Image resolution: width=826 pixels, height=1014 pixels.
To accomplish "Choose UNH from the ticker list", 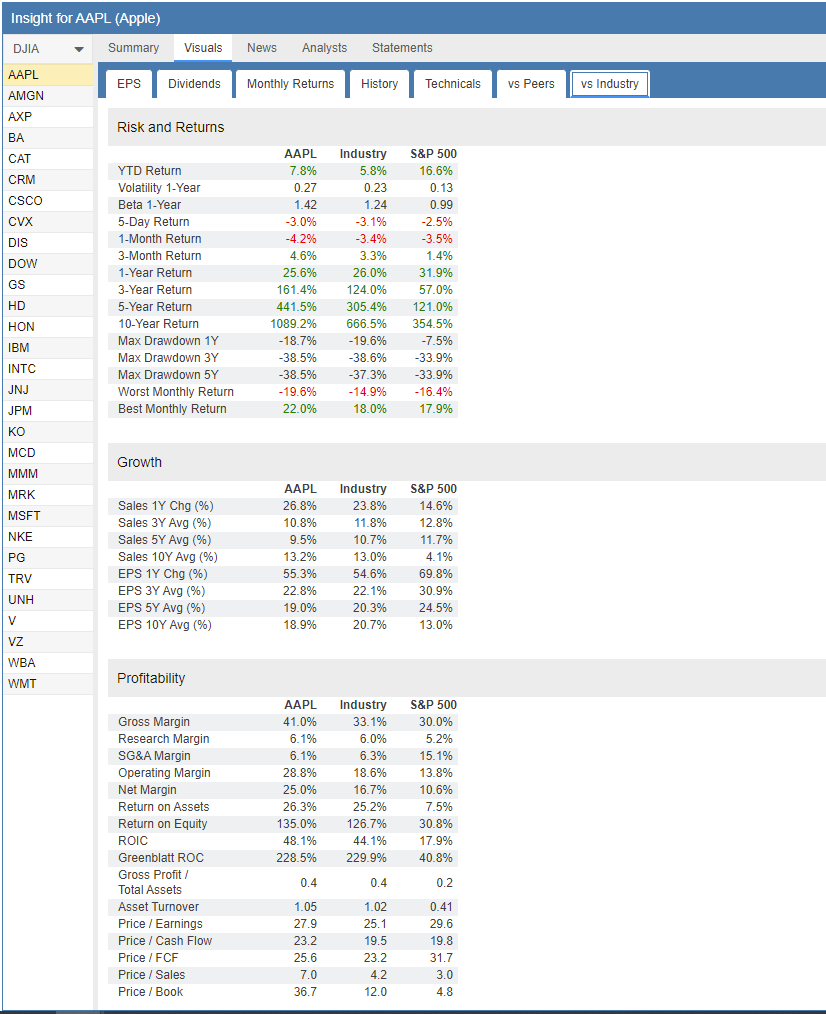I will point(48,600).
